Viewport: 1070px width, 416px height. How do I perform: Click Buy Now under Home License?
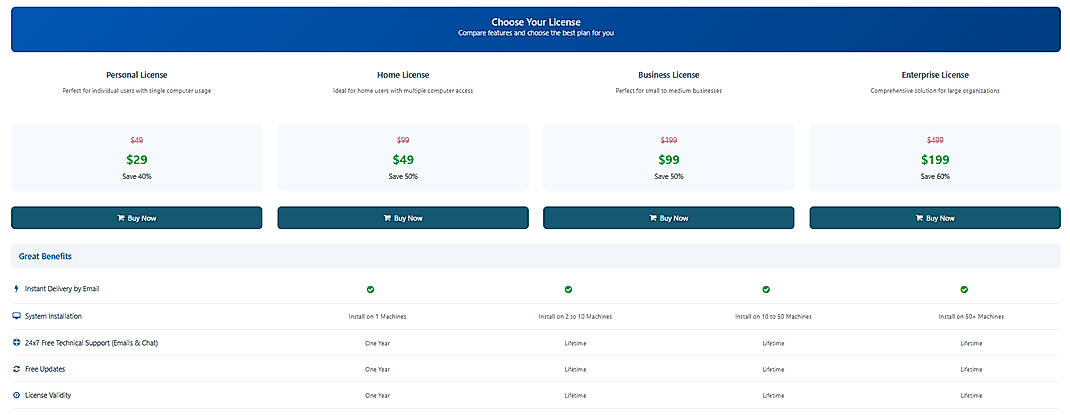403,218
